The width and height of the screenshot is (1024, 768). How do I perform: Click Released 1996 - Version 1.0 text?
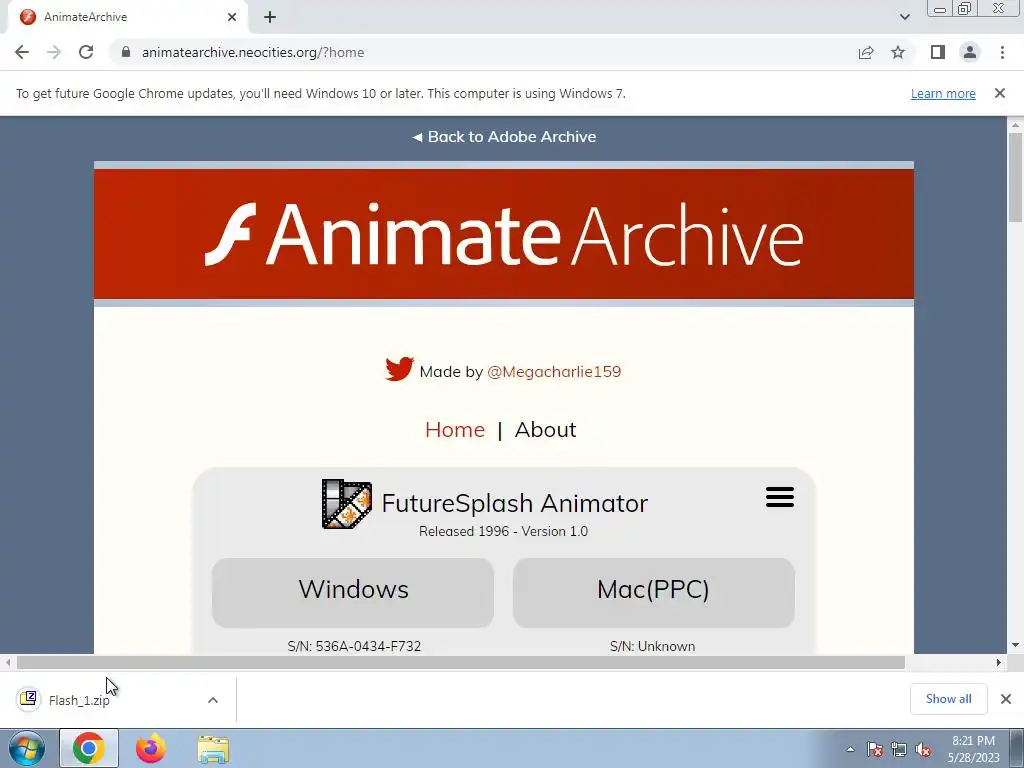[x=504, y=531]
